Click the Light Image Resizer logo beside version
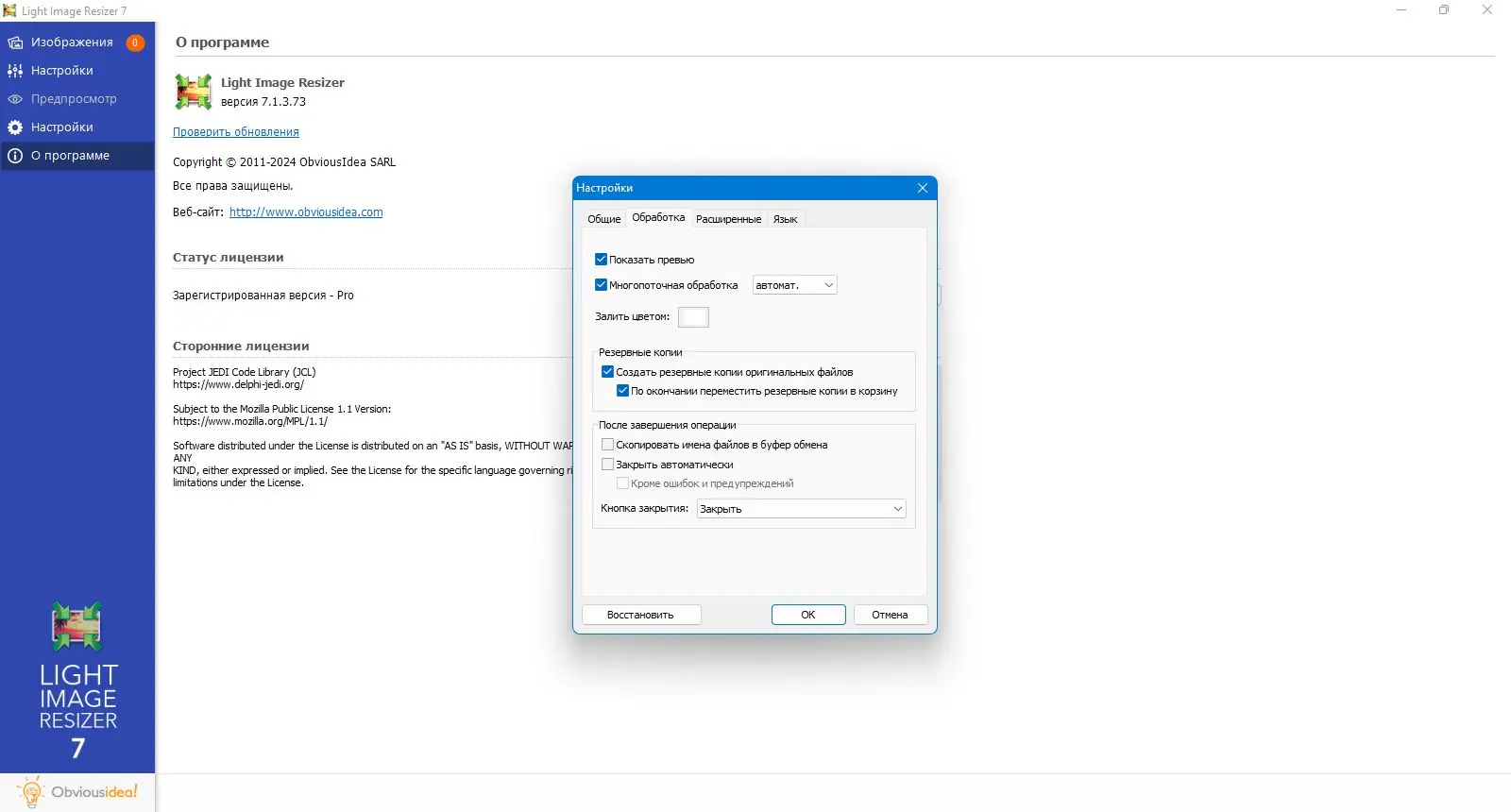The image size is (1511, 812). 194,92
